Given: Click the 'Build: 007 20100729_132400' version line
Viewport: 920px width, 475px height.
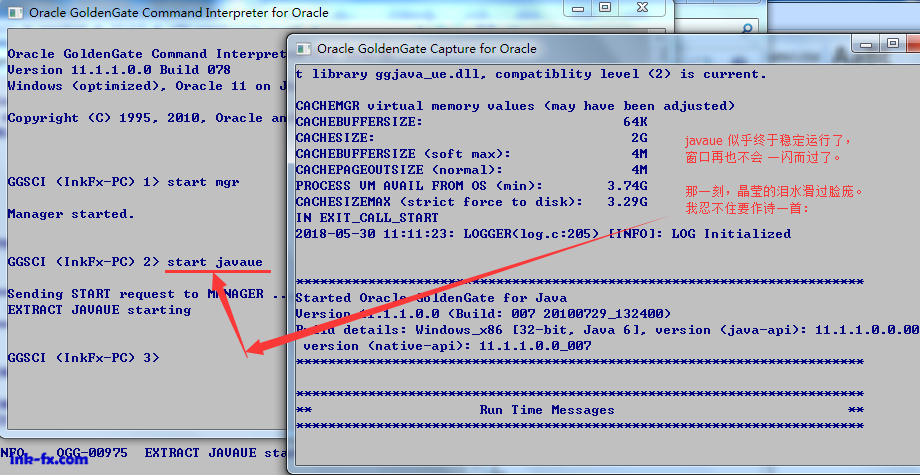Looking at the screenshot, I should [483, 314].
